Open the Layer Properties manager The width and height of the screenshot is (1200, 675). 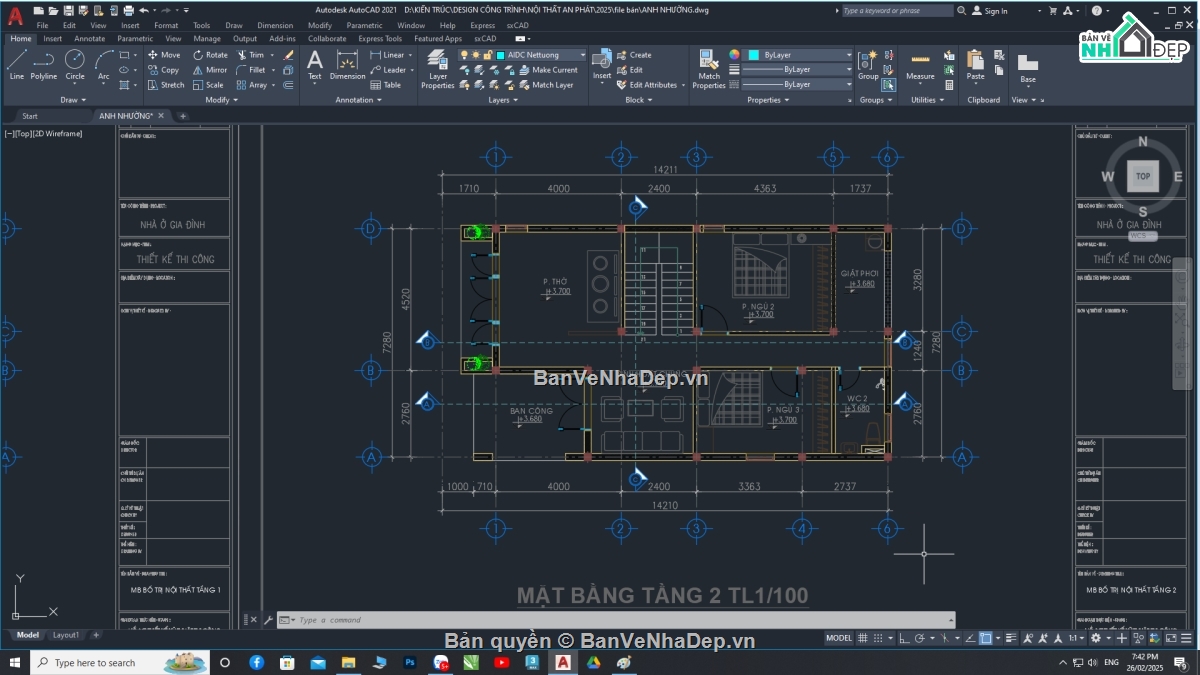(437, 70)
